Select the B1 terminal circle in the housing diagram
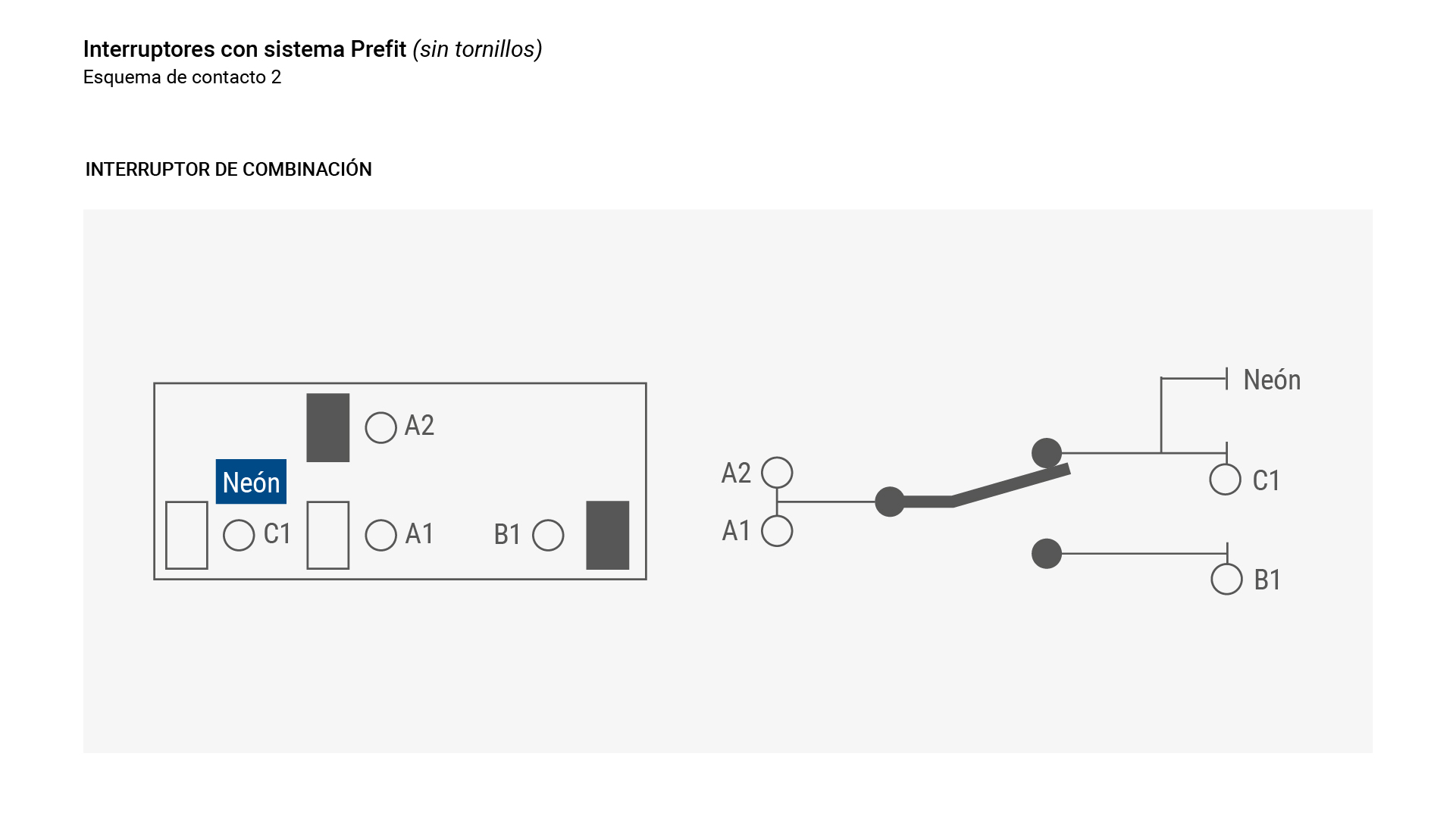Screen dimensions: 1456x819 click(548, 536)
